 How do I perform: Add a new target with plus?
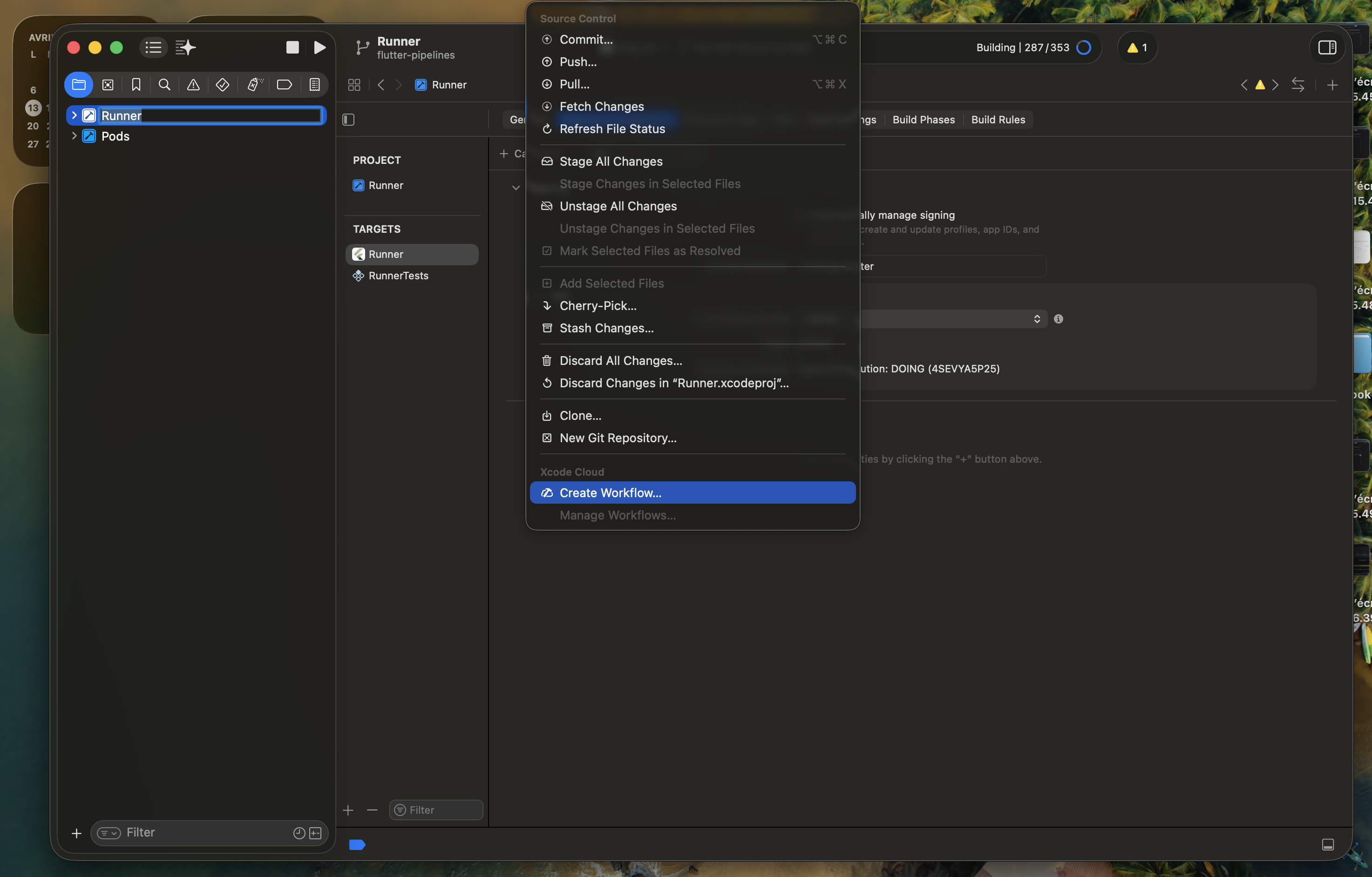pyautogui.click(x=348, y=810)
